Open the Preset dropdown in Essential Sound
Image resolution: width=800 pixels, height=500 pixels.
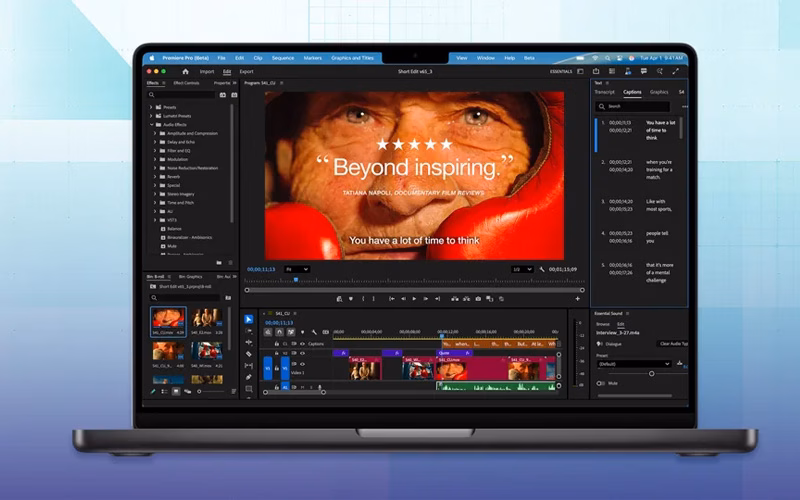pos(634,364)
